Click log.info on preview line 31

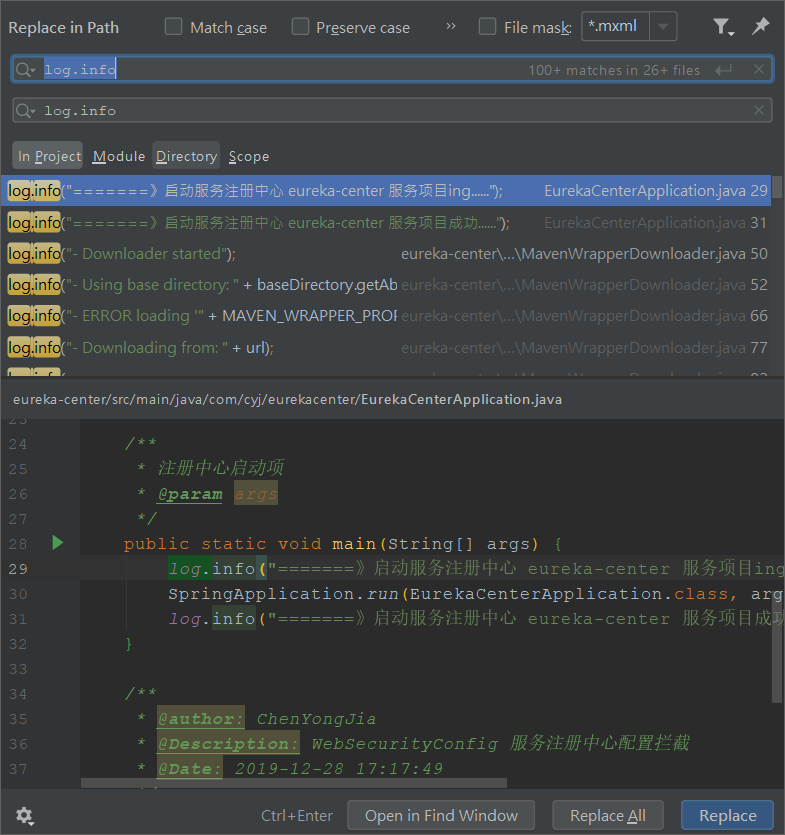pyautogui.click(x=211, y=618)
